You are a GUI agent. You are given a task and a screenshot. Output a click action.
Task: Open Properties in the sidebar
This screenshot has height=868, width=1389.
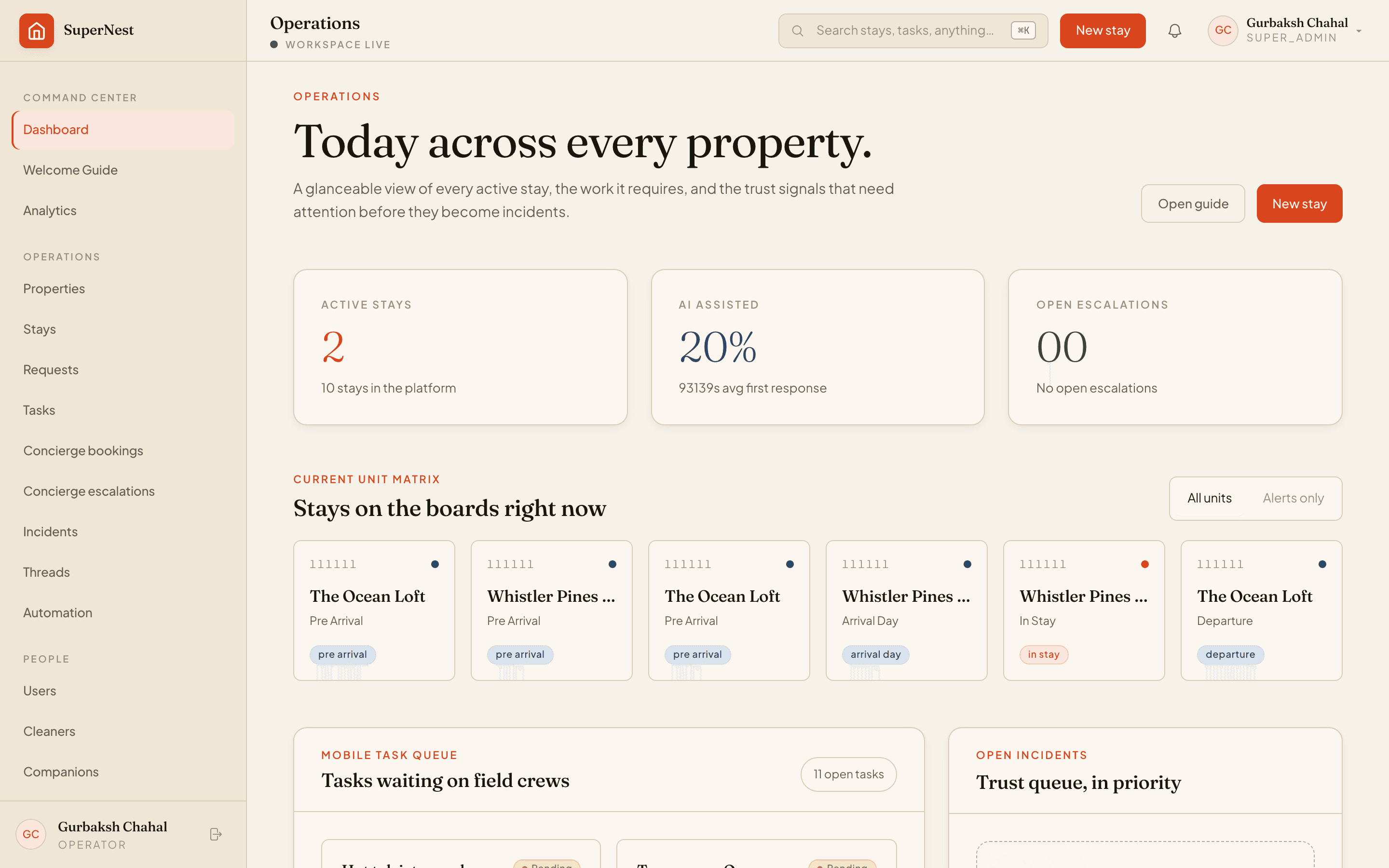(x=123, y=289)
